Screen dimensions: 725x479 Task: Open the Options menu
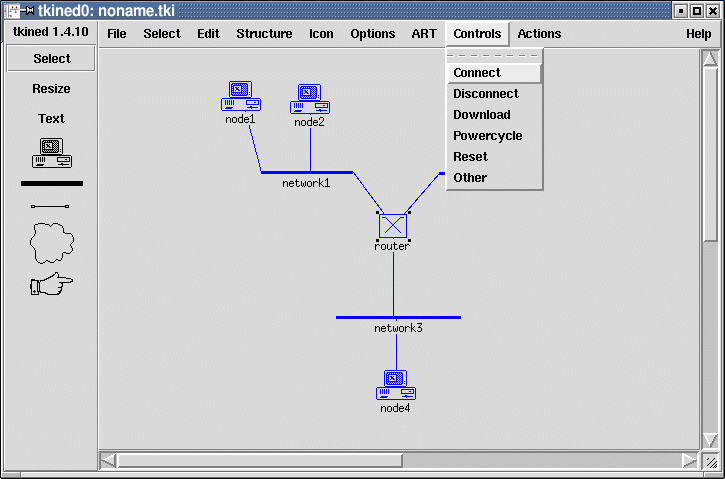(x=372, y=34)
